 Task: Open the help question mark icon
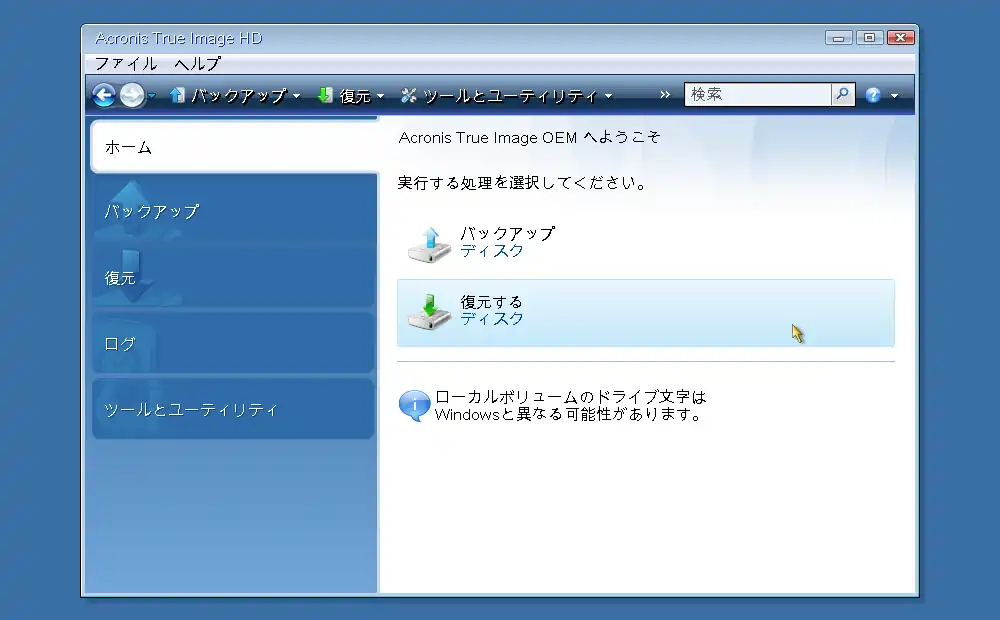coord(873,95)
